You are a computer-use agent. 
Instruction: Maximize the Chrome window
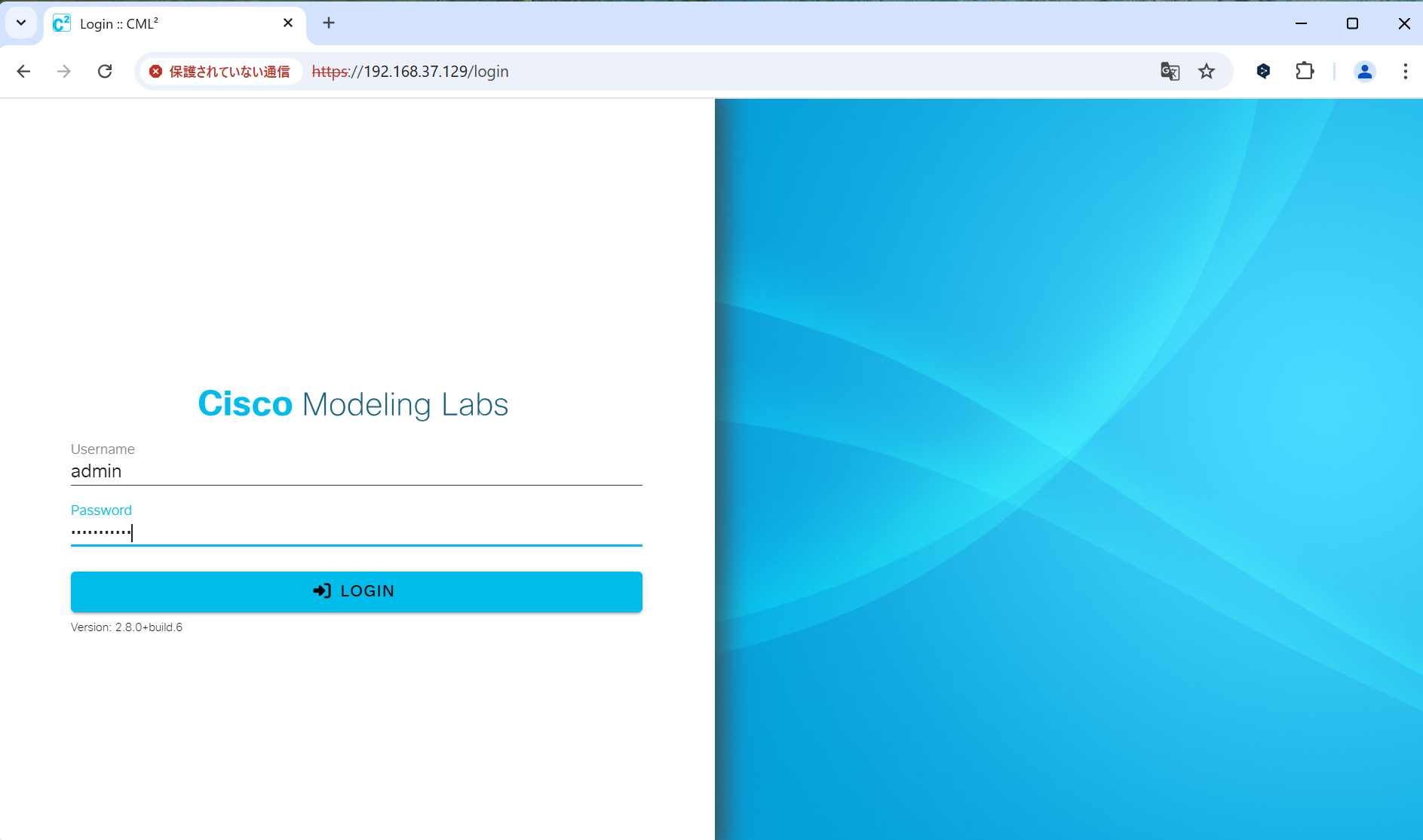[1352, 23]
